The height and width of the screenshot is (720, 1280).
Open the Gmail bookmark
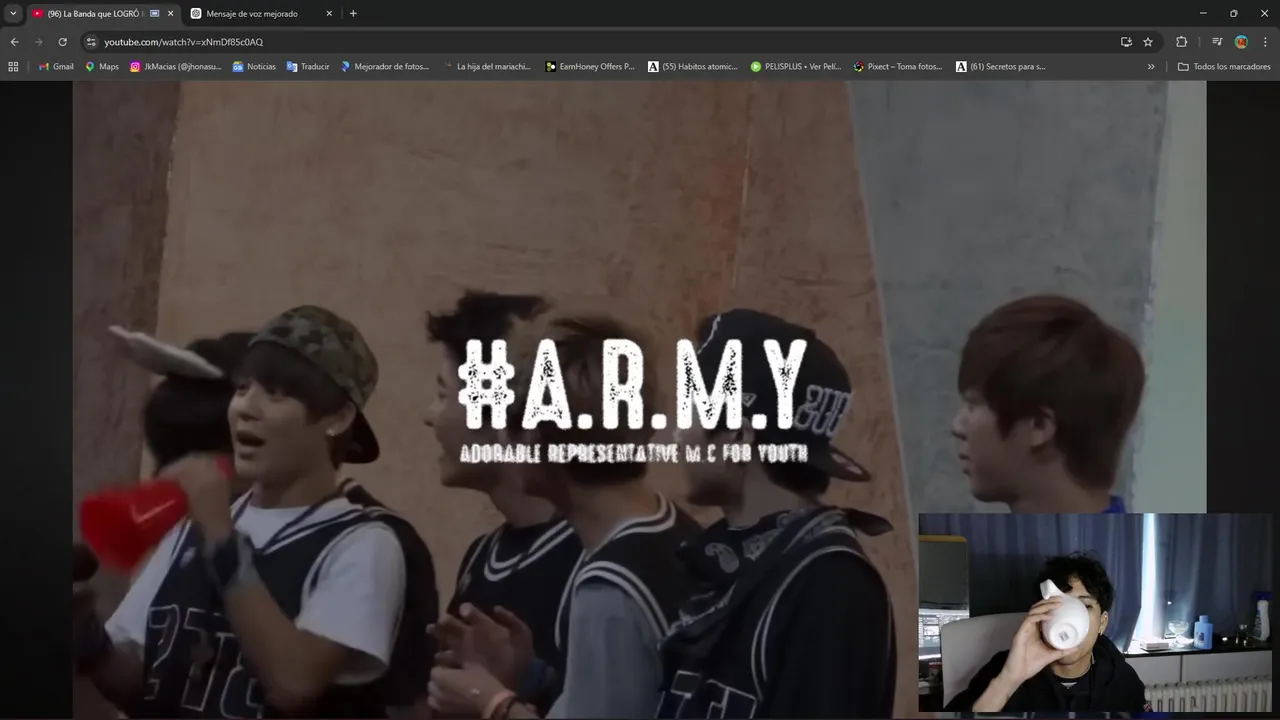56,67
